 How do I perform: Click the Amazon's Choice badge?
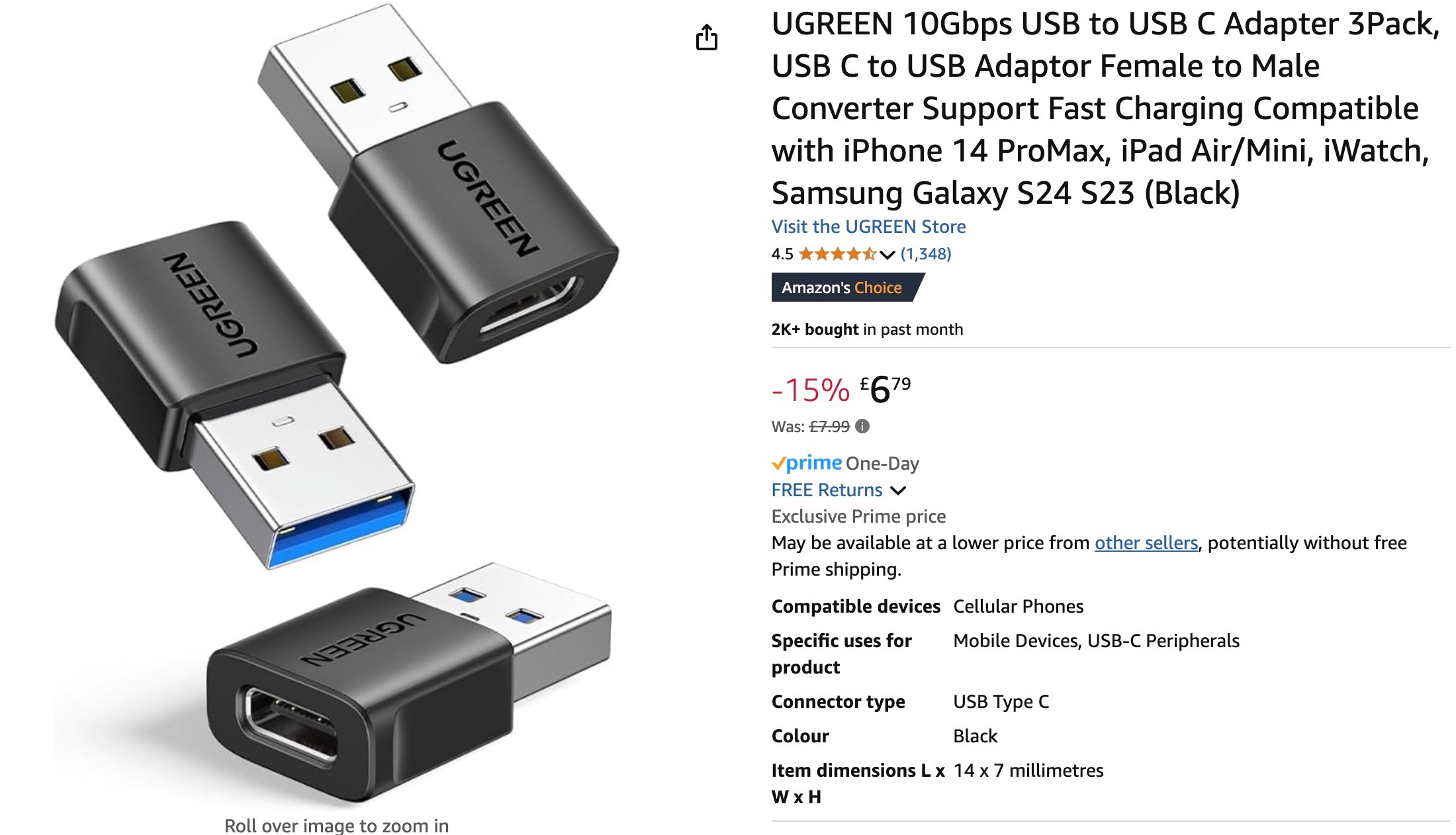(x=848, y=287)
